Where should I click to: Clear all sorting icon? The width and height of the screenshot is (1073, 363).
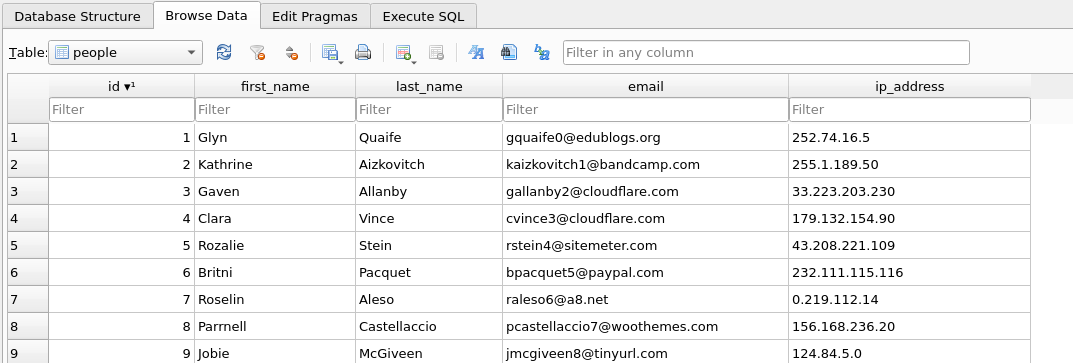click(291, 53)
